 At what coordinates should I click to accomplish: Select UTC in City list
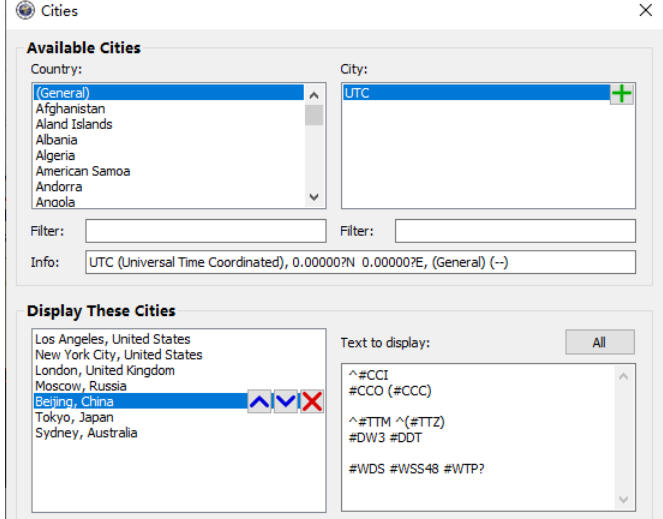click(x=476, y=93)
